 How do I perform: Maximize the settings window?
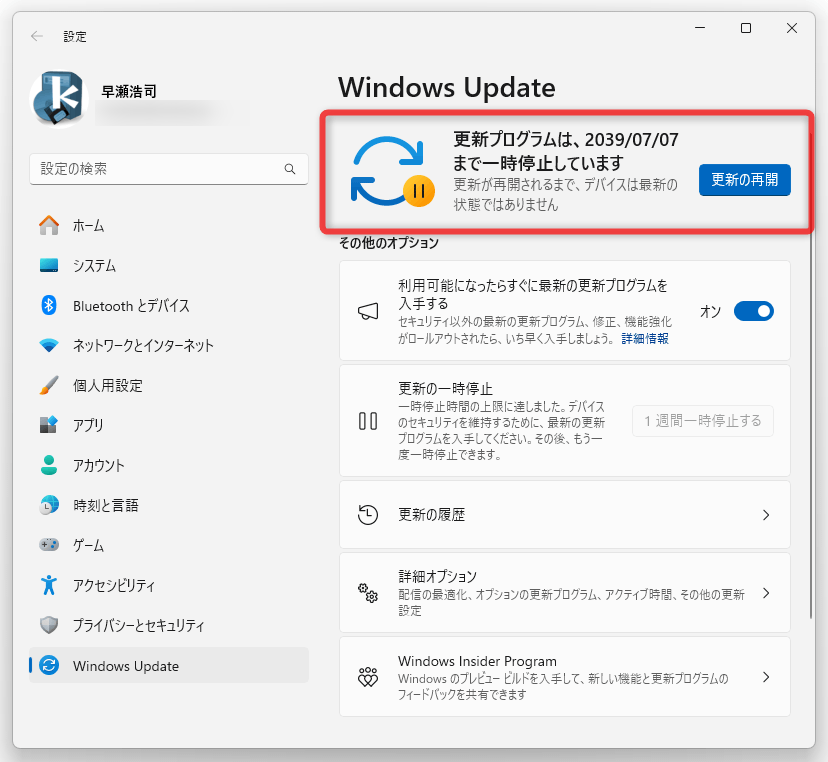coord(746,28)
